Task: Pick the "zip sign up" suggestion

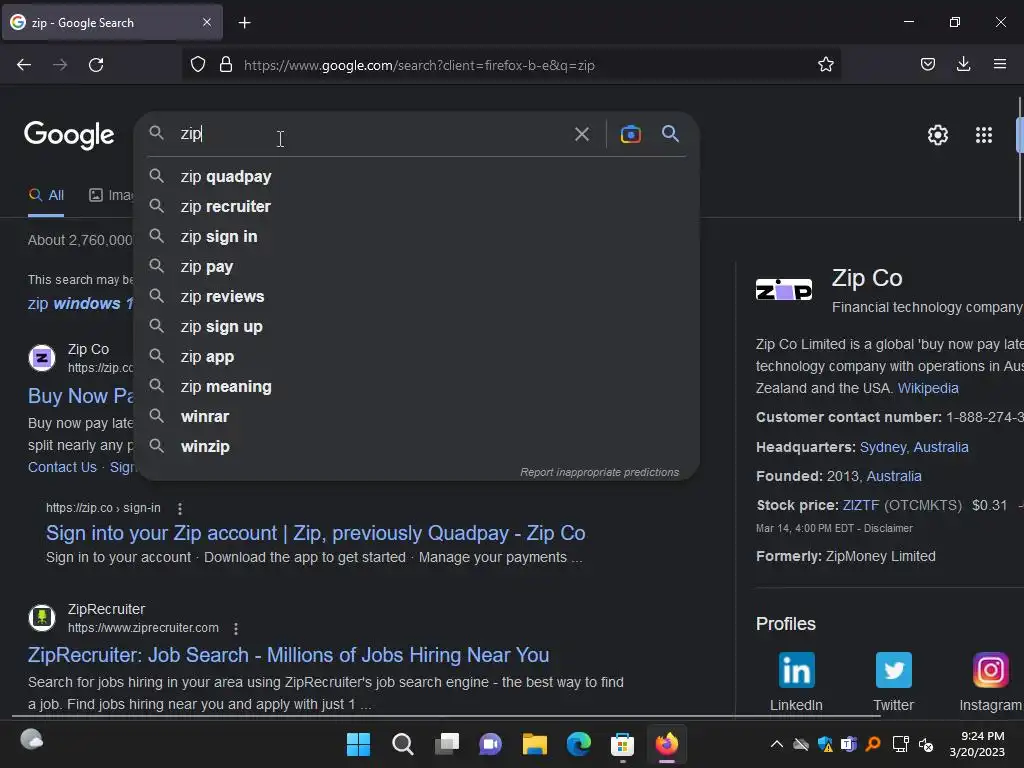Action: [x=417, y=327]
